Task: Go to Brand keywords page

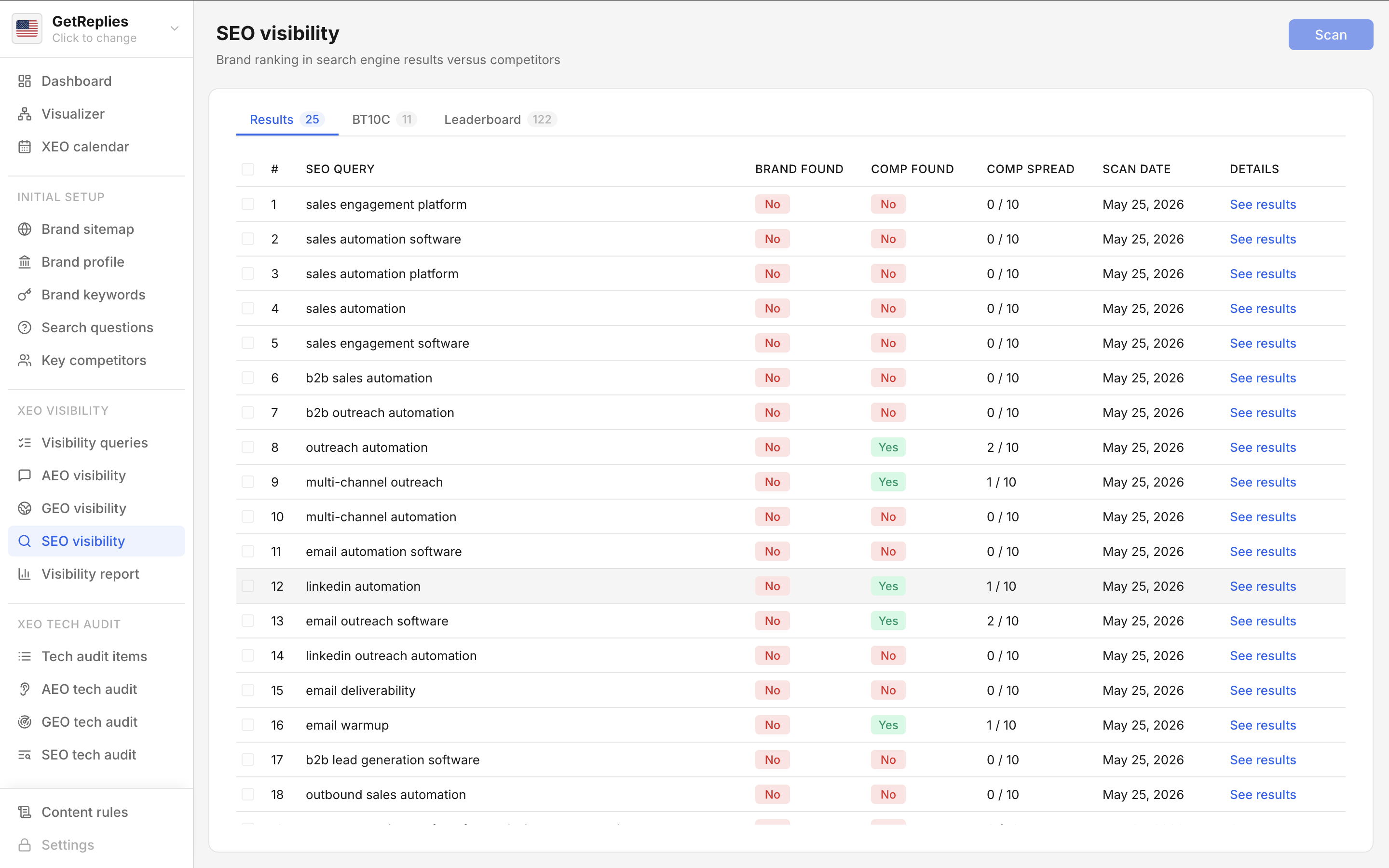Action: [x=96, y=295]
